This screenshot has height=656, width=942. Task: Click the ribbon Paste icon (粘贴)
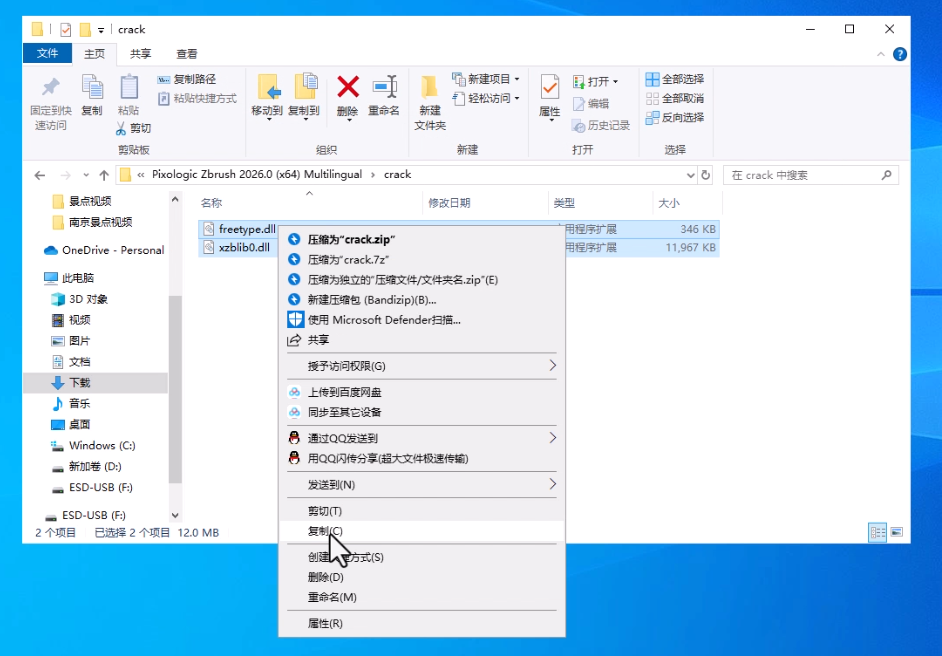tap(129, 88)
